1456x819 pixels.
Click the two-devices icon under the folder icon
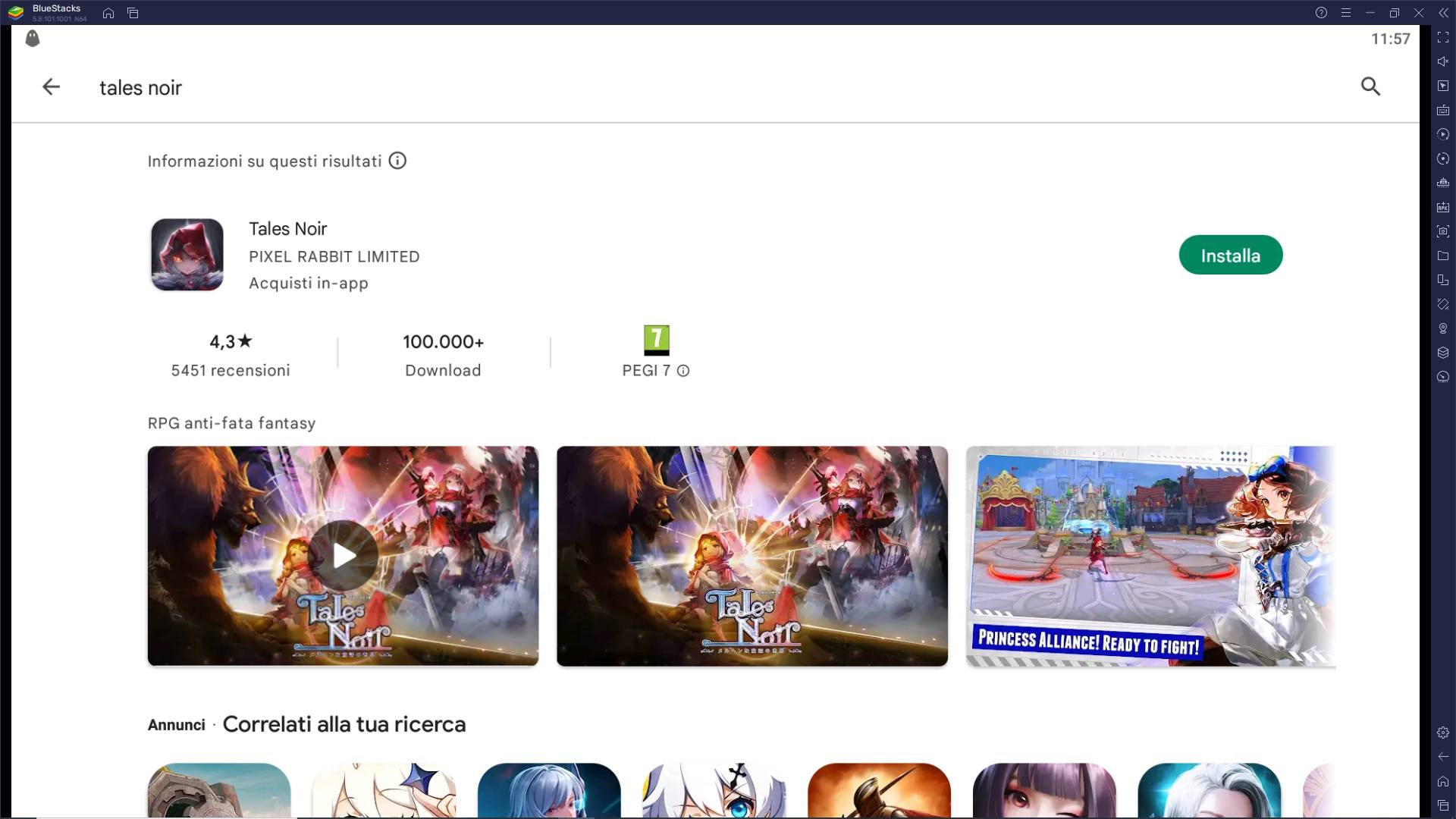click(x=1442, y=280)
